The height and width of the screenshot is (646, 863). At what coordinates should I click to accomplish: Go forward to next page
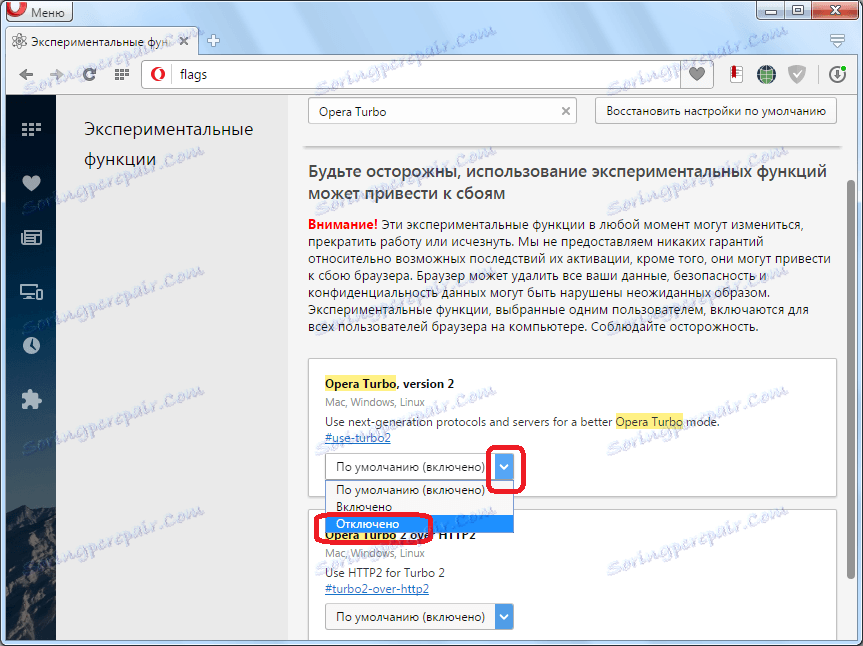click(56, 74)
